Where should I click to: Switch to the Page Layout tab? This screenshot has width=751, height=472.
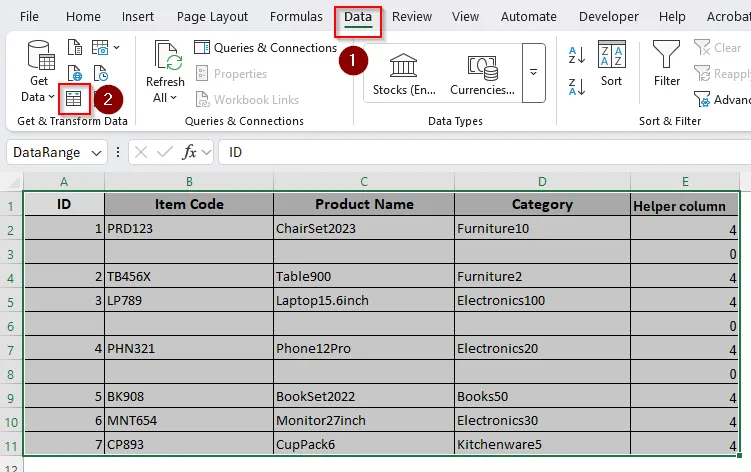click(212, 17)
